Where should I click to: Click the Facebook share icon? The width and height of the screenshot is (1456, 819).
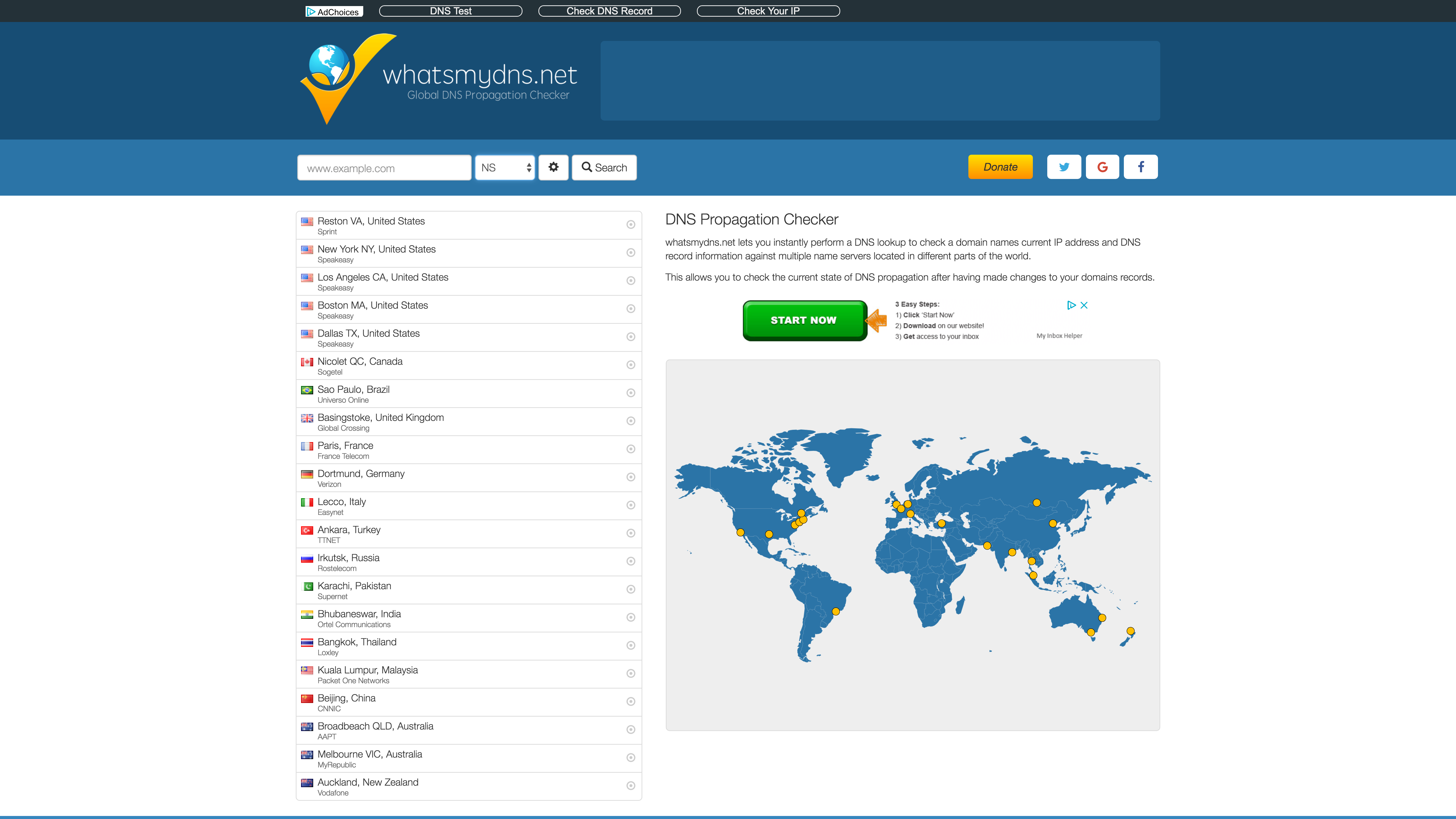(x=1140, y=167)
